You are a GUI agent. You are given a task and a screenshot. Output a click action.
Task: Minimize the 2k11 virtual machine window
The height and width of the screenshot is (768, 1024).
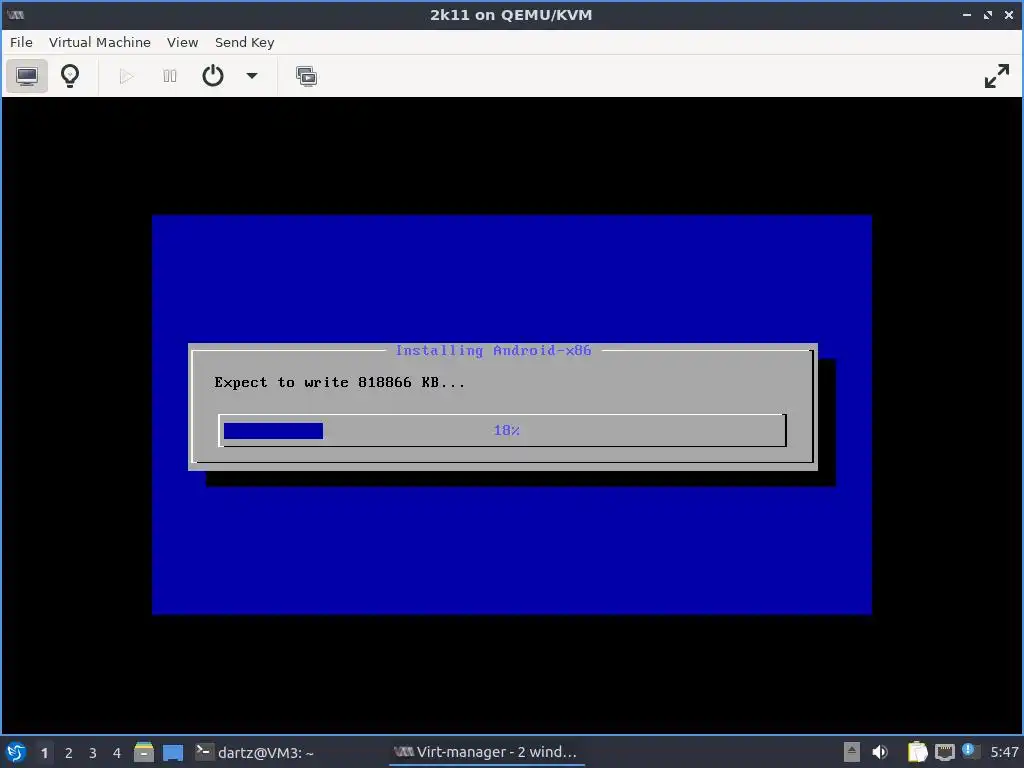click(x=967, y=14)
